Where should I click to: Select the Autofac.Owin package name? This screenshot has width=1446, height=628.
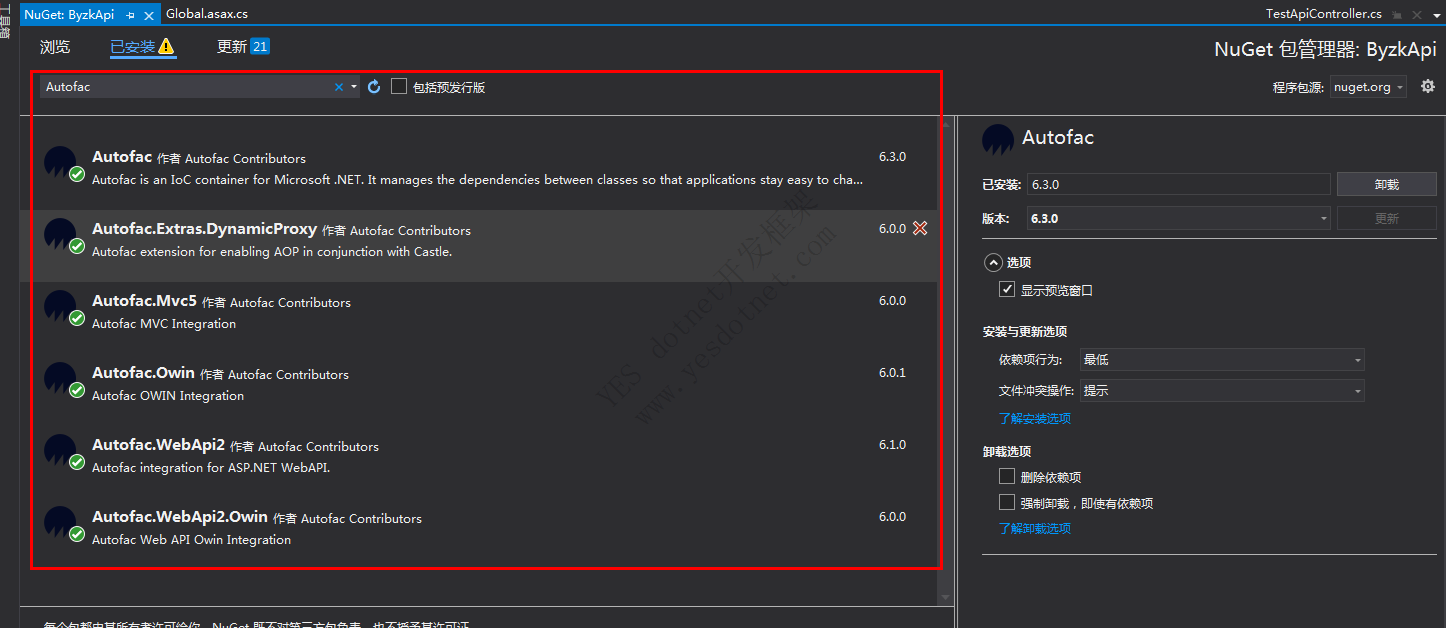143,373
